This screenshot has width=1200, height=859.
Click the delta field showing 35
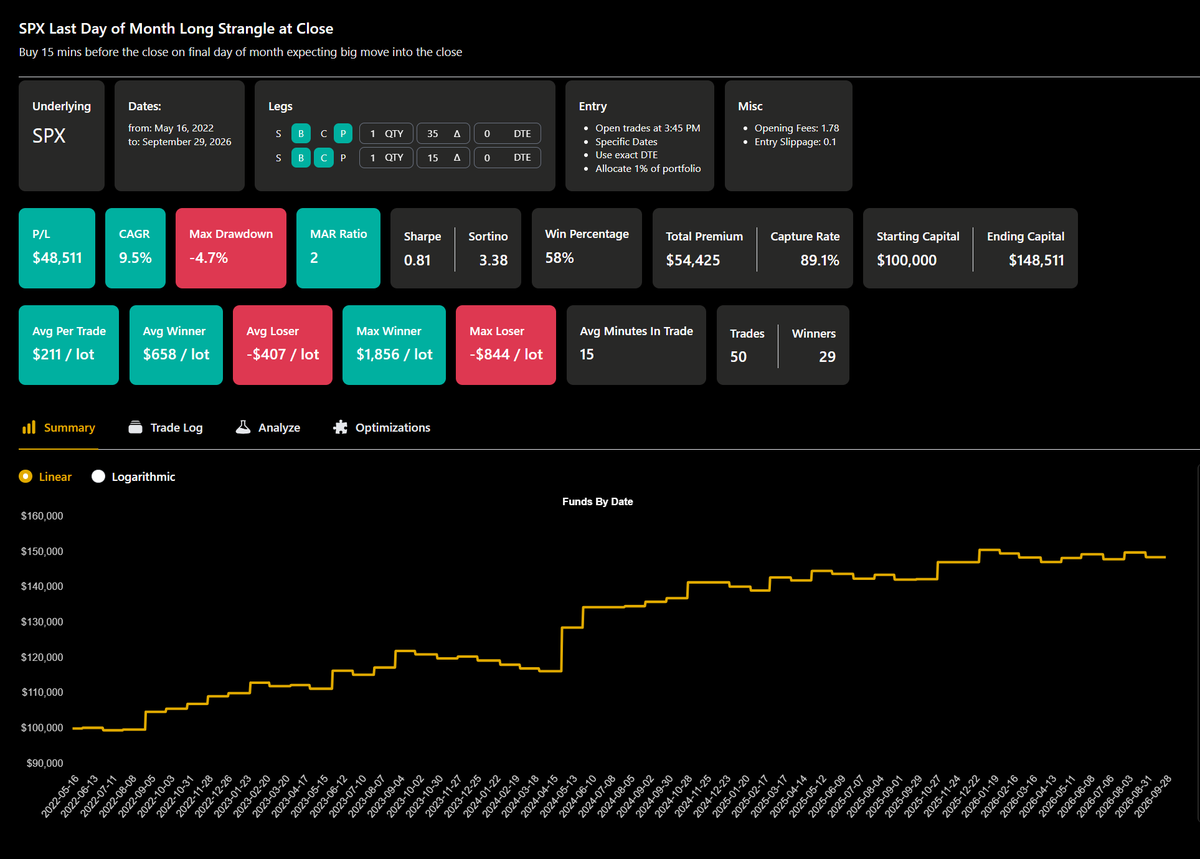pyautogui.click(x=442, y=133)
